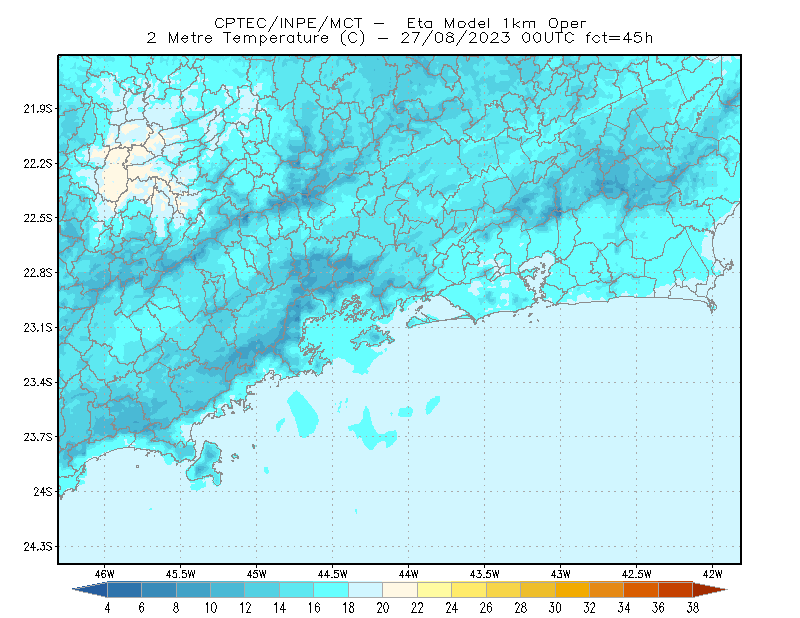
Task: Select the colorbar tick label '36'
Action: pos(659,608)
